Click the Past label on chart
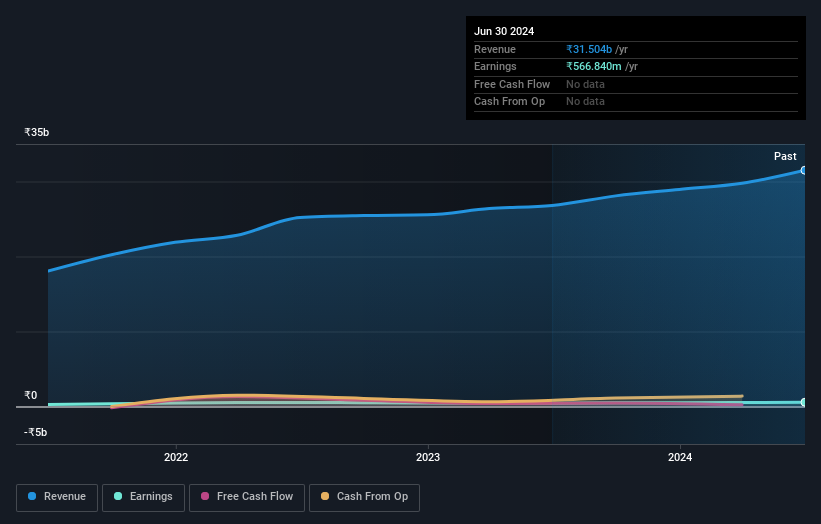The height and width of the screenshot is (524, 821). 785,156
